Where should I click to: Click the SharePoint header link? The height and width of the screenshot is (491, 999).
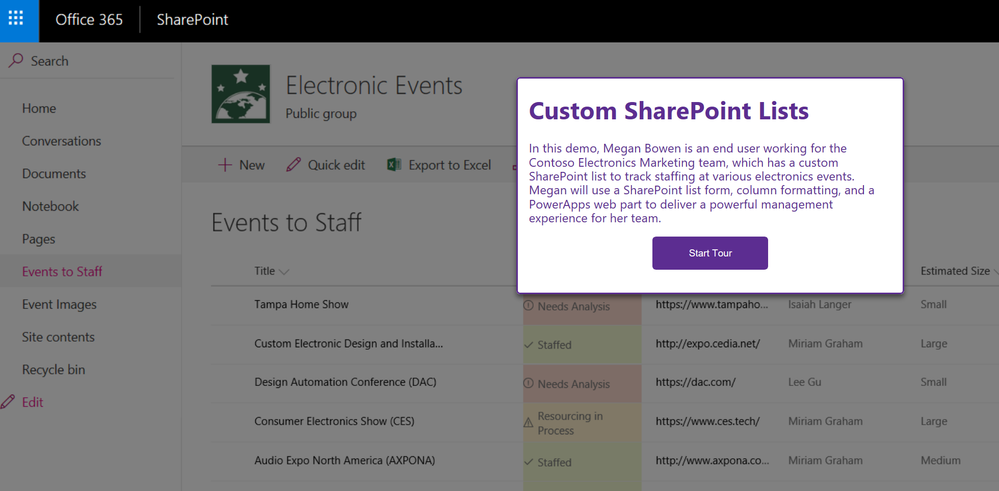click(192, 20)
